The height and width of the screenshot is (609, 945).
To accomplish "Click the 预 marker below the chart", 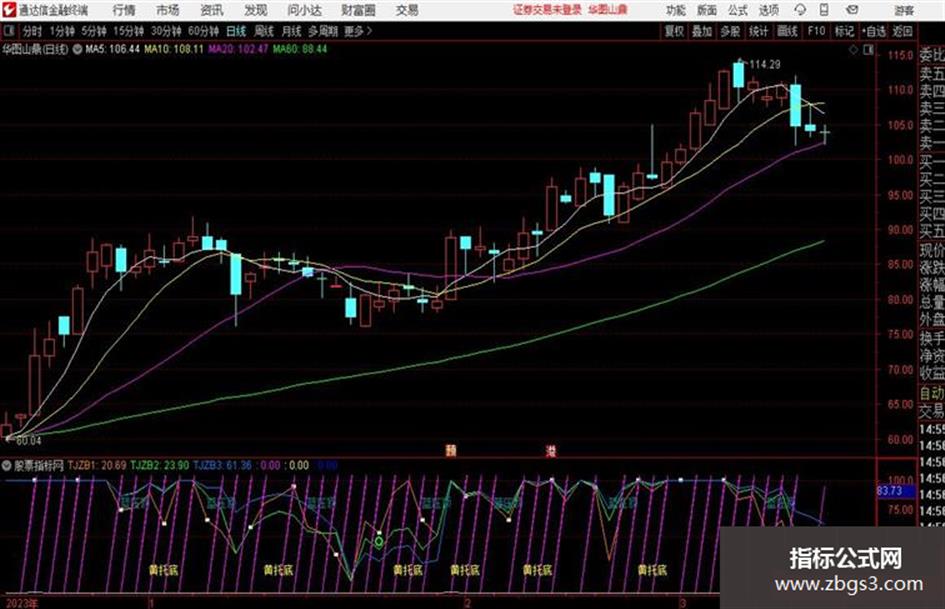I will 450,450.
